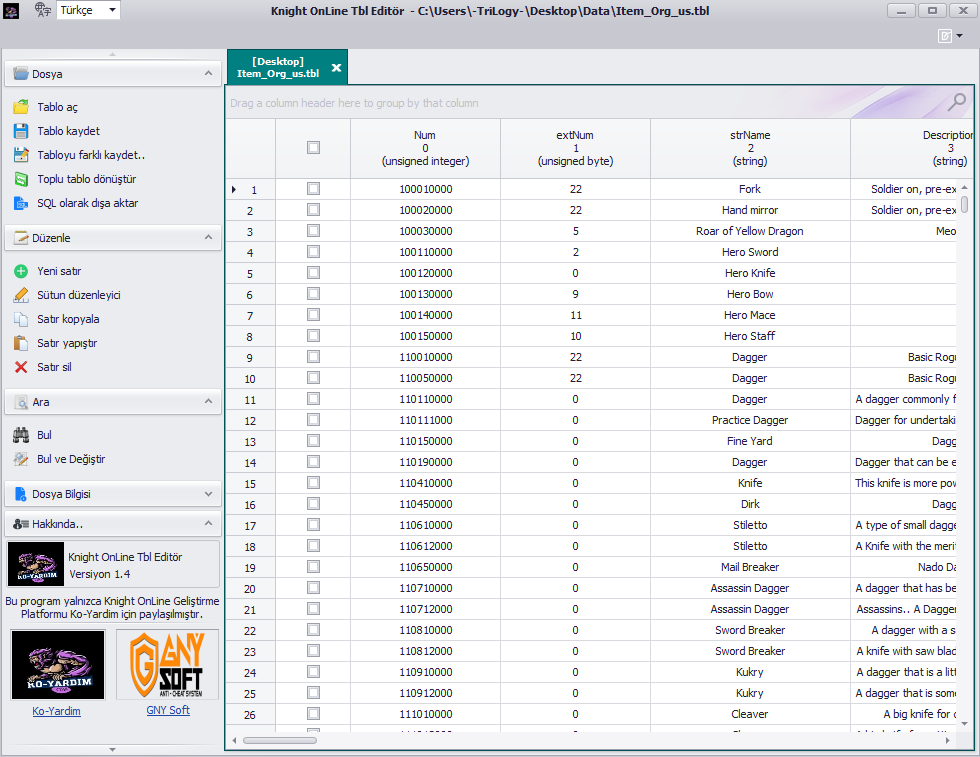Open the GNY Soft link
Image resolution: width=980 pixels, height=757 pixels.
(x=167, y=710)
